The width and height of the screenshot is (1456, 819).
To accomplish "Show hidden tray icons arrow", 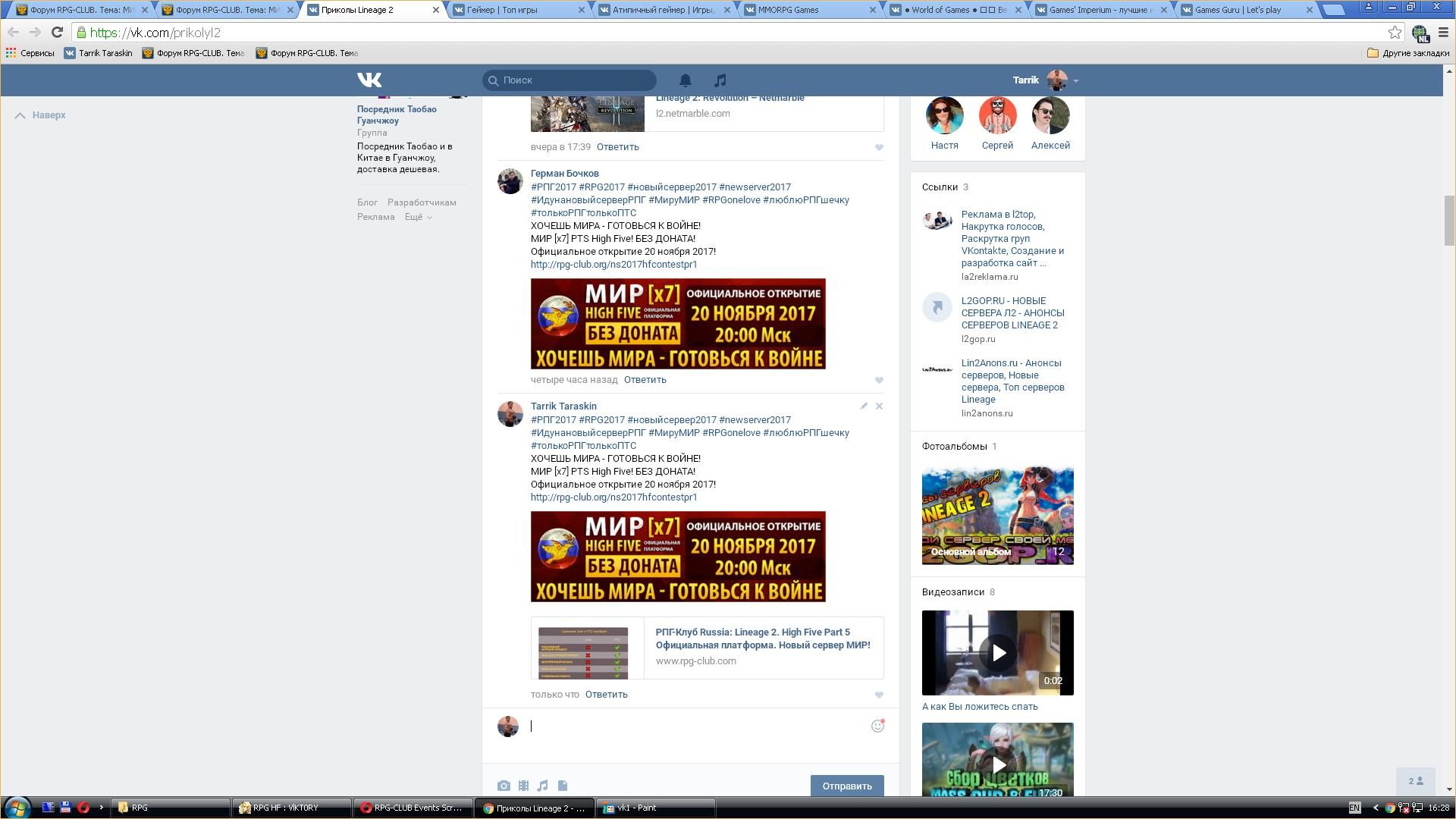I will [x=1376, y=808].
